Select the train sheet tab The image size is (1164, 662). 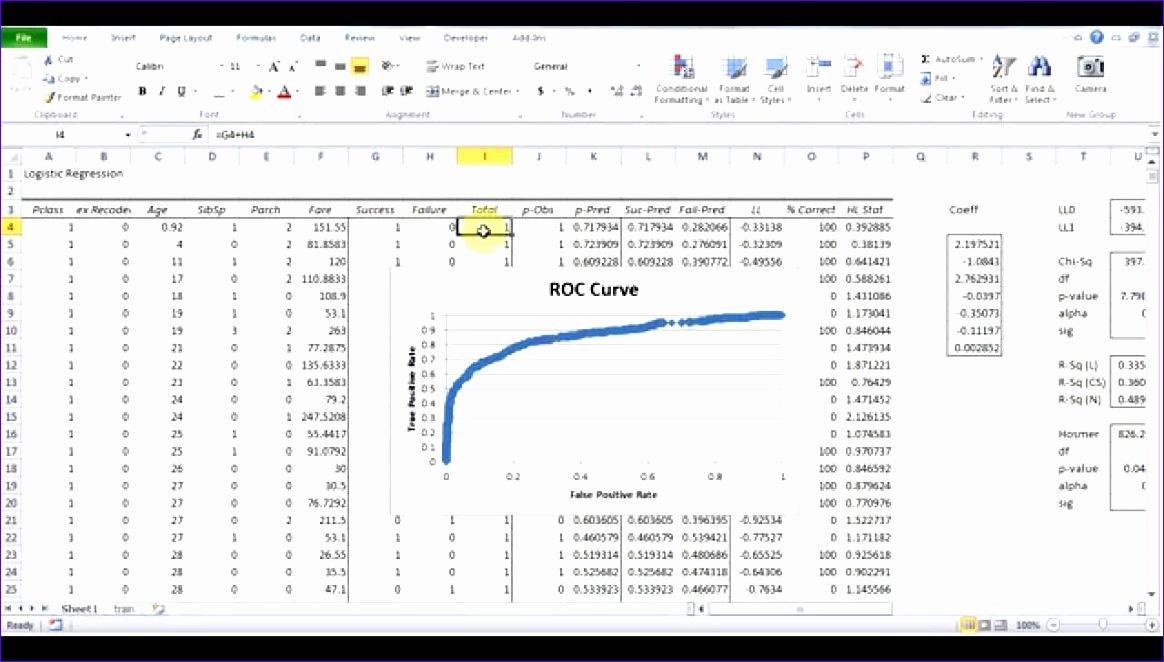124,608
